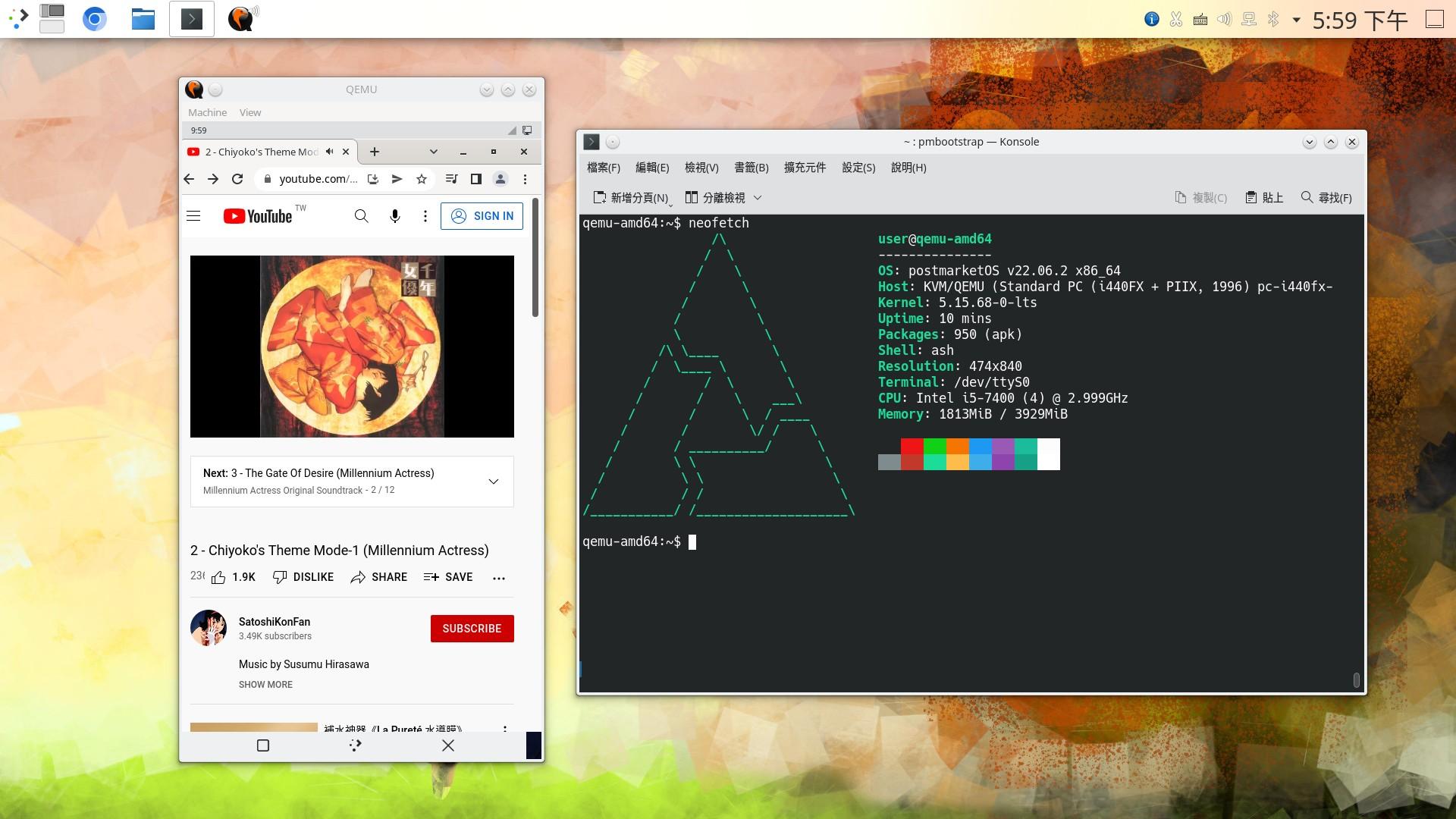Reload the YouTube page

click(x=237, y=179)
